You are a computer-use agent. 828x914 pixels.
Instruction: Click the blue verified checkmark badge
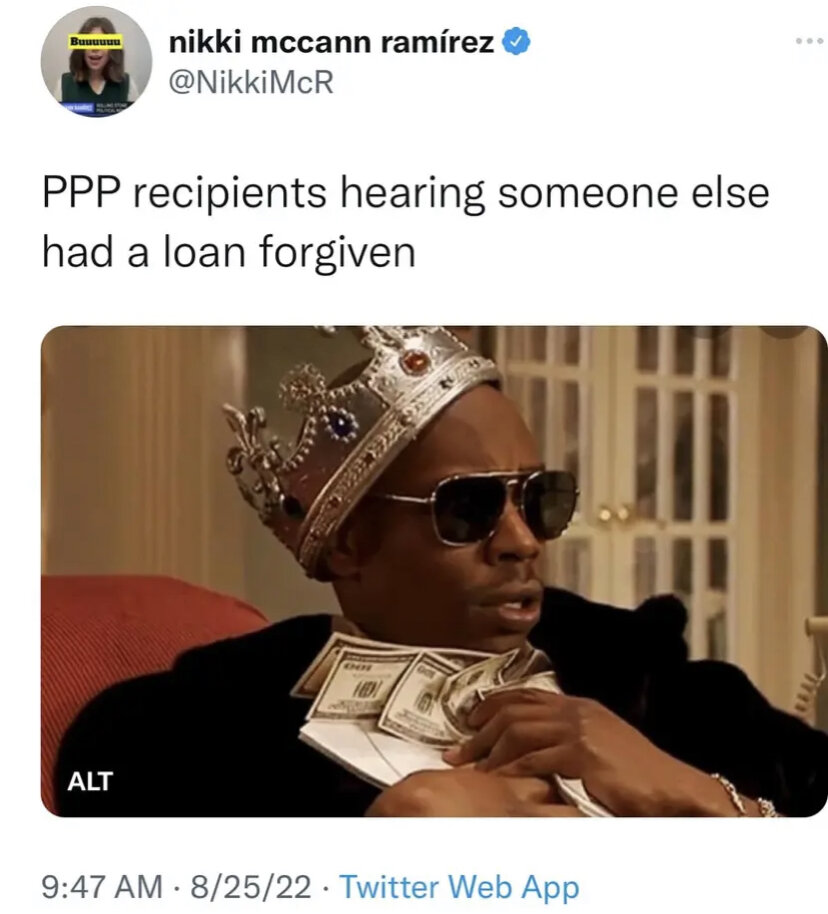pos(516,42)
